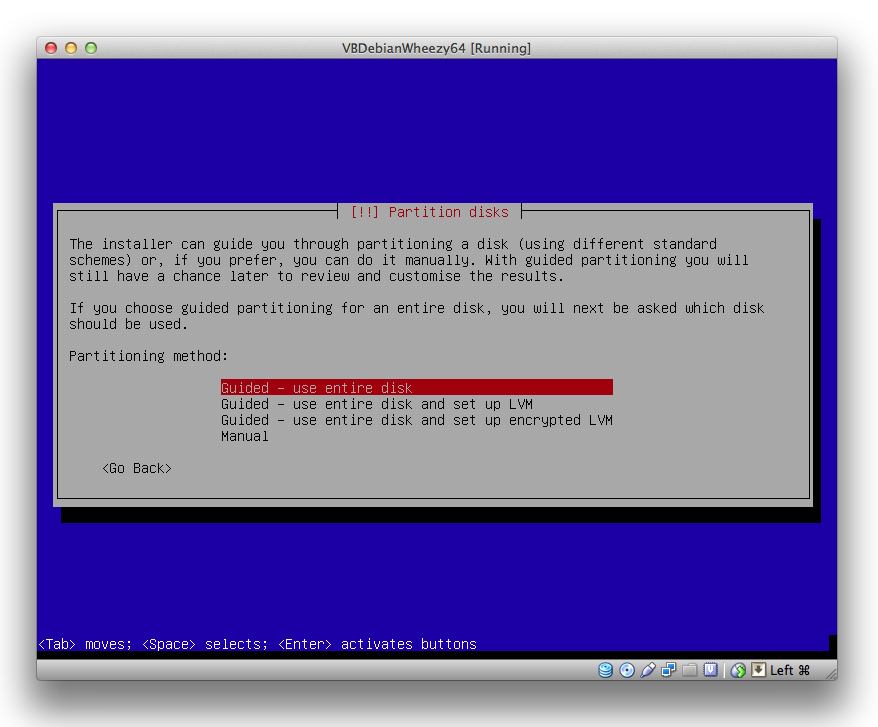The image size is (878, 727).
Task: Close the VBDebianWheezy64 window
Action: (51, 48)
